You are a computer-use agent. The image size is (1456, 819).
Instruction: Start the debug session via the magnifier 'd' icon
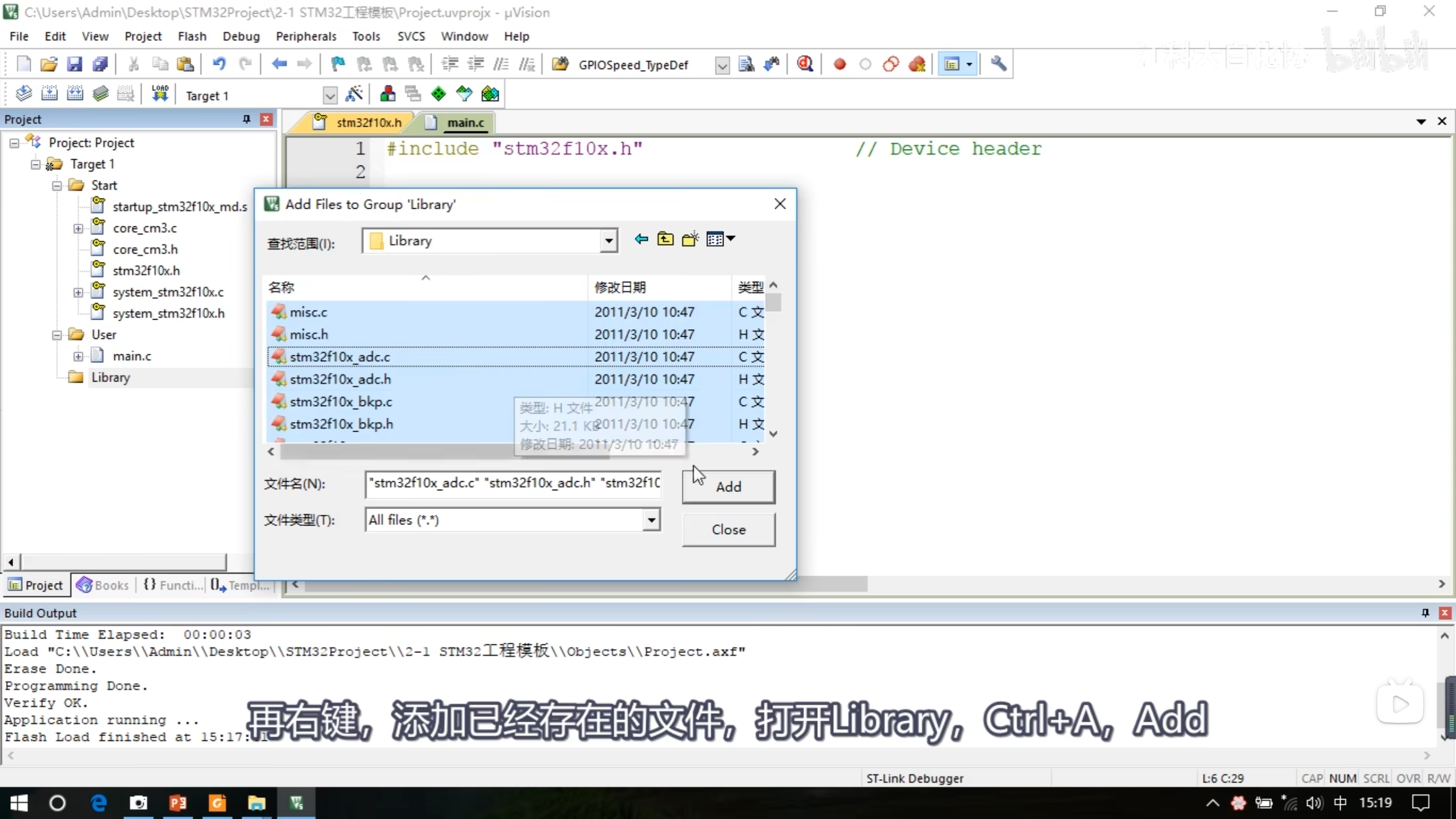point(804,64)
